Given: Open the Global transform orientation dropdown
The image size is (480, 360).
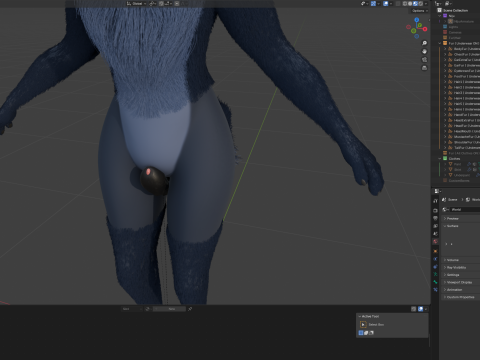Looking at the screenshot, I should [137, 4].
